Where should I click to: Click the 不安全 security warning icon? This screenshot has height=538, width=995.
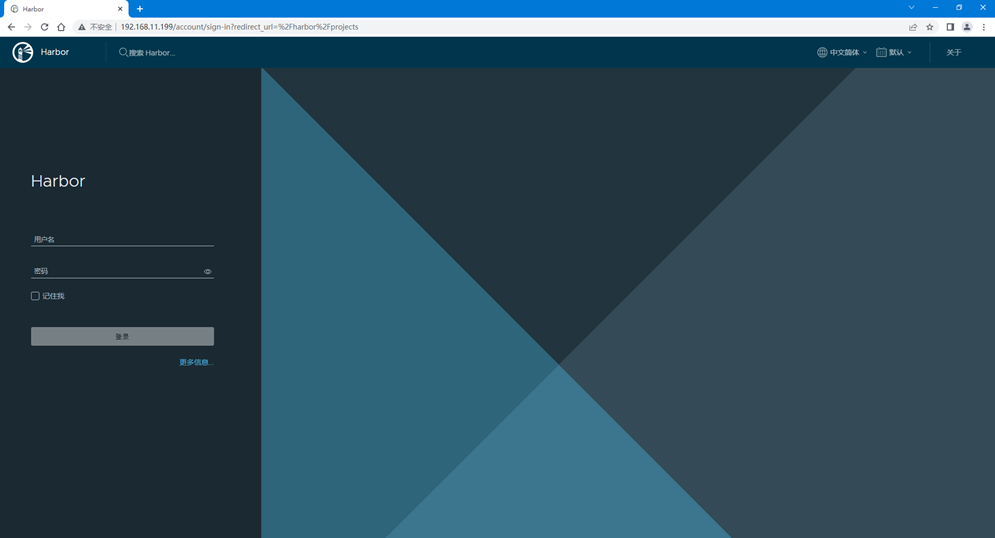click(82, 27)
